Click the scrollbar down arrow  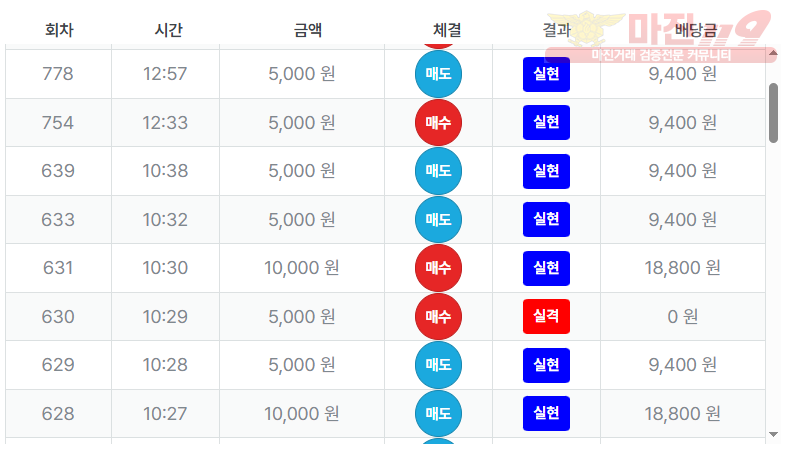coord(773,434)
